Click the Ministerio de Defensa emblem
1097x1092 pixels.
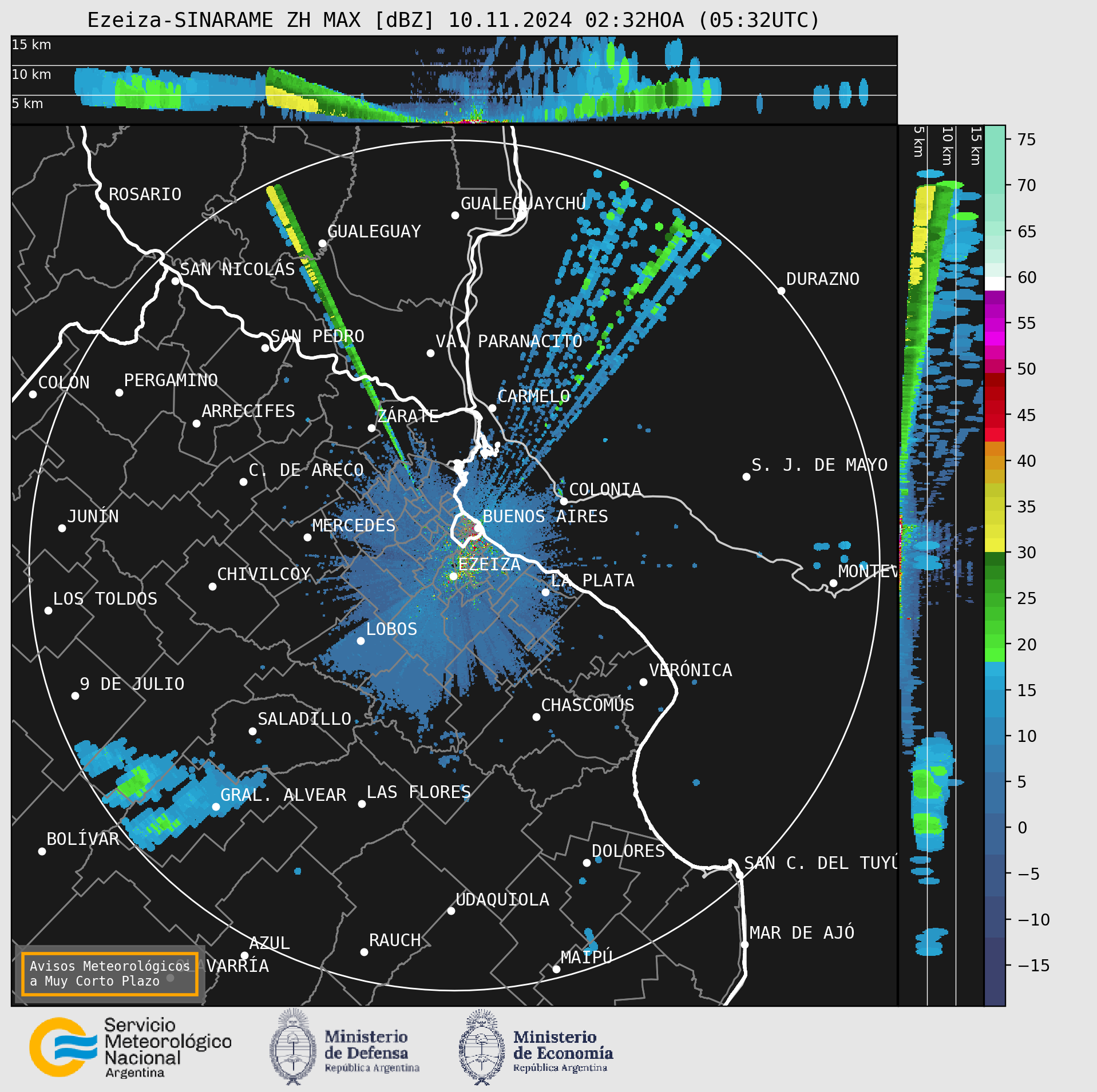293,1047
